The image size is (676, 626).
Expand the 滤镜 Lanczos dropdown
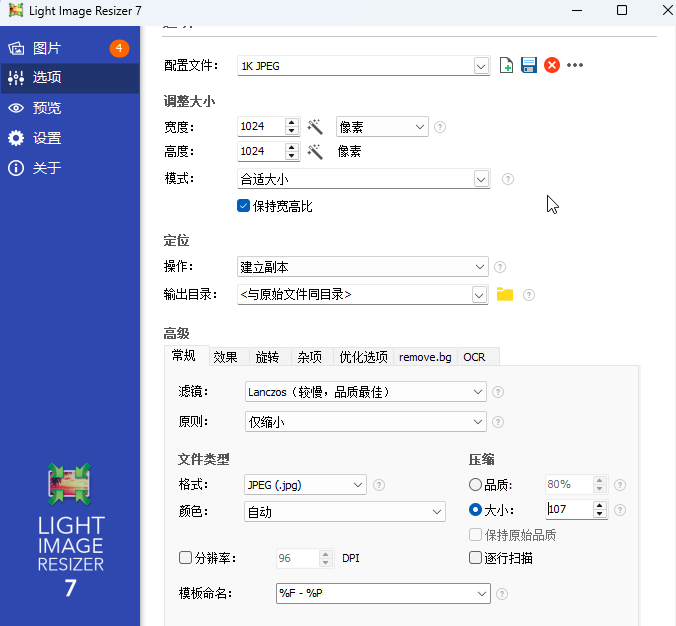479,392
